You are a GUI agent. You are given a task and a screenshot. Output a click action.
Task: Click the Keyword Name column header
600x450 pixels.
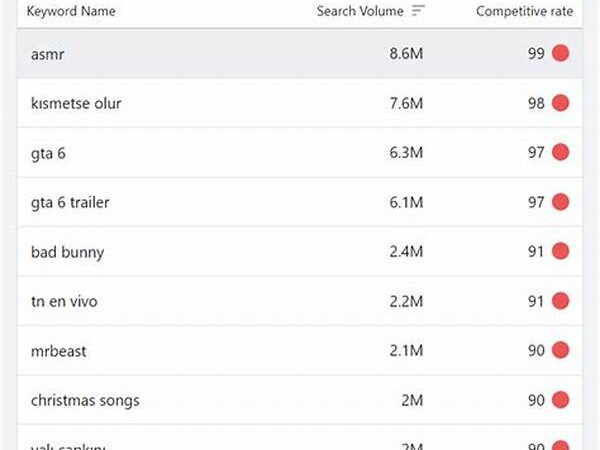71,11
